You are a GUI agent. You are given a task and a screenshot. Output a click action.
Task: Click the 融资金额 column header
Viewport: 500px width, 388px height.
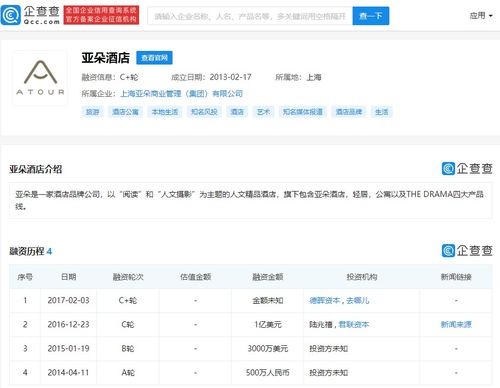267,277
